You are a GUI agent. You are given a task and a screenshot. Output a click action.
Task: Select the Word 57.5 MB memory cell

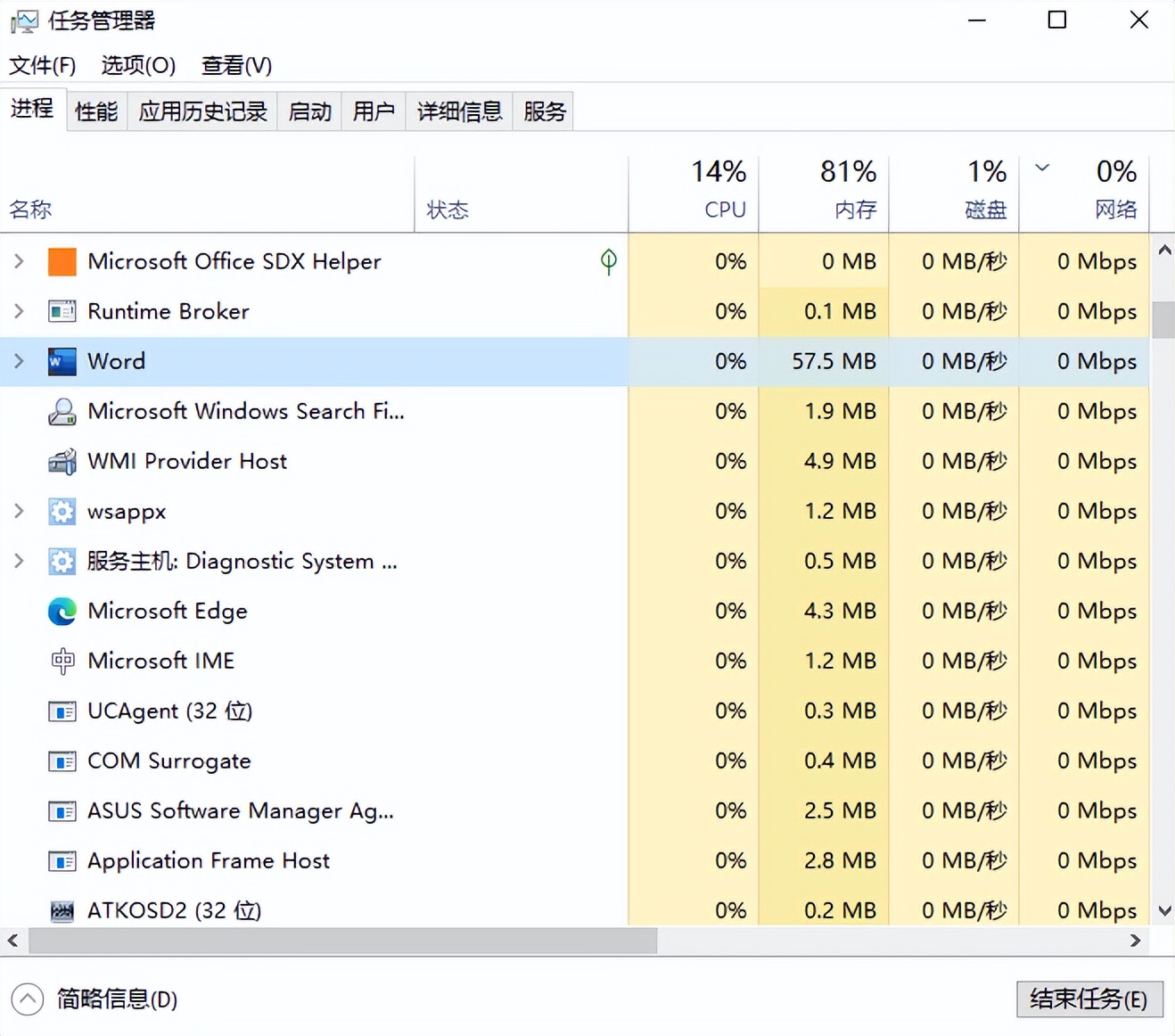pos(824,361)
